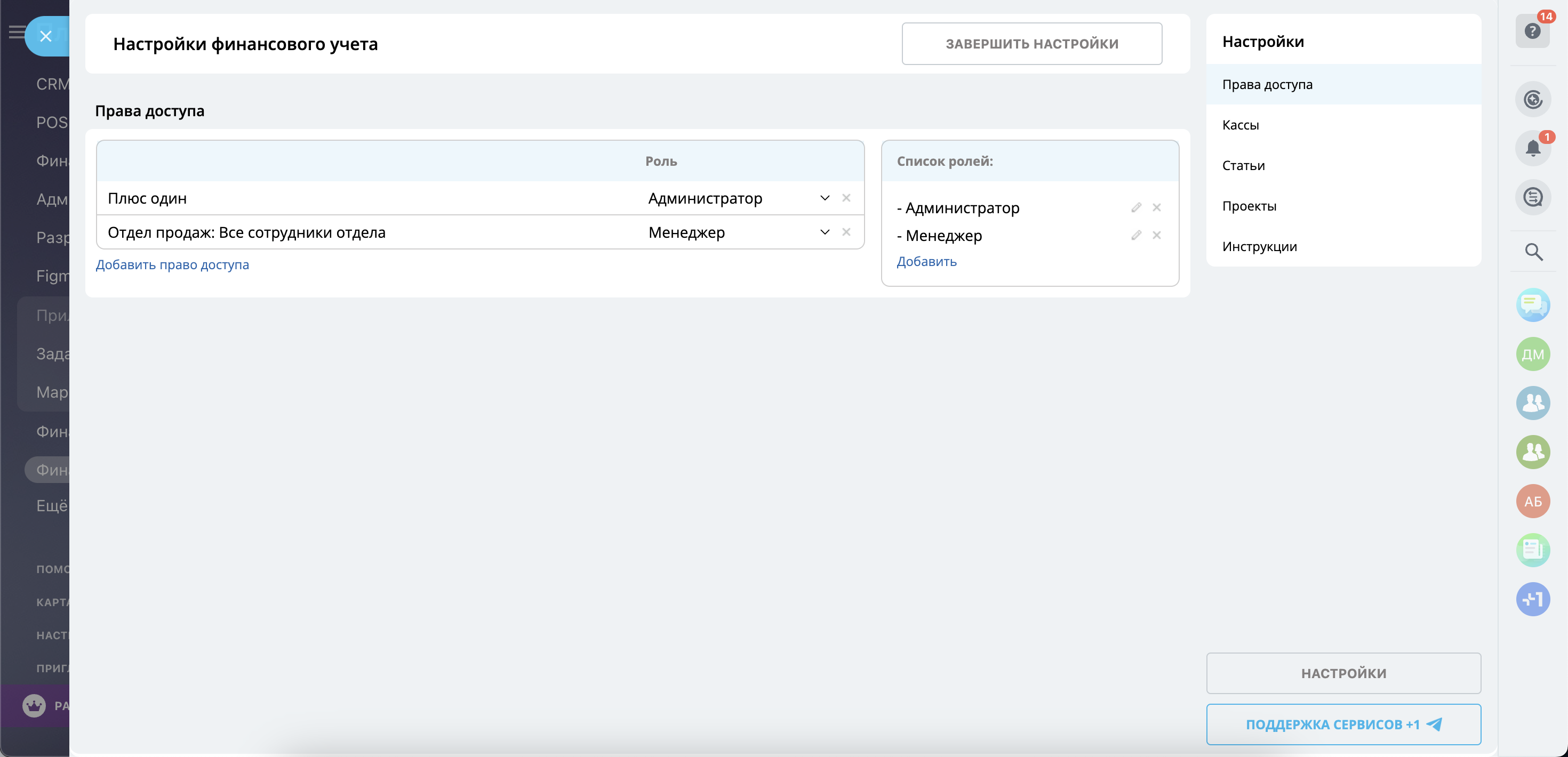Remove the Плюс один access row
This screenshot has width=1568, height=757.
click(846, 198)
